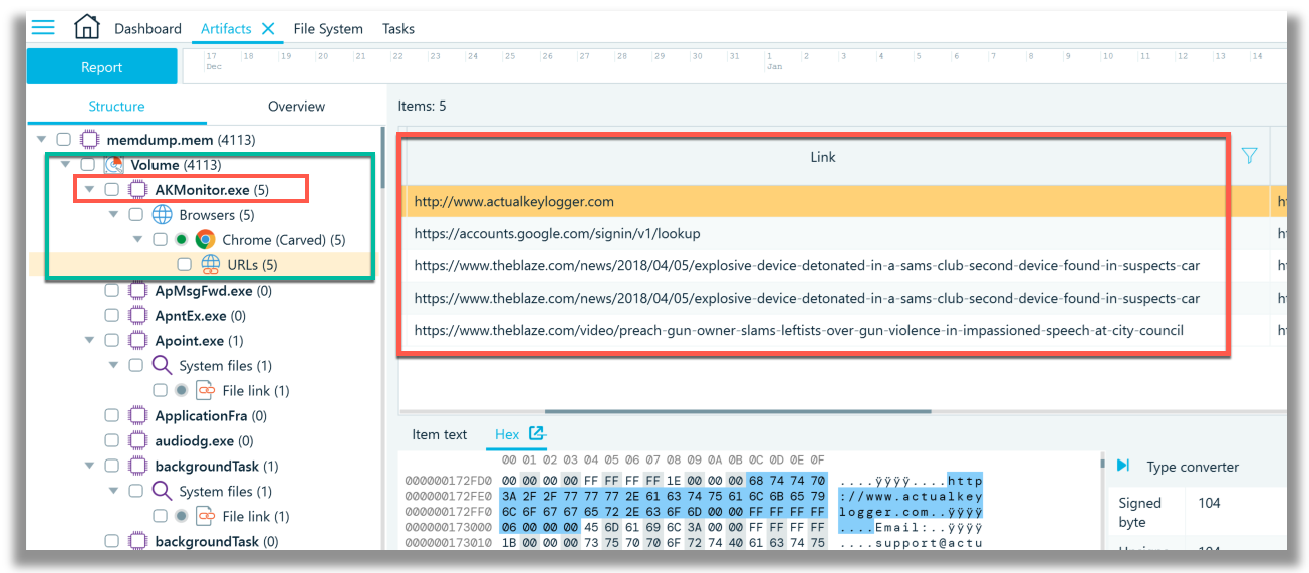This screenshot has width=1309, height=573.
Task: Click the ApntEx.exe process icon
Action: 138,316
